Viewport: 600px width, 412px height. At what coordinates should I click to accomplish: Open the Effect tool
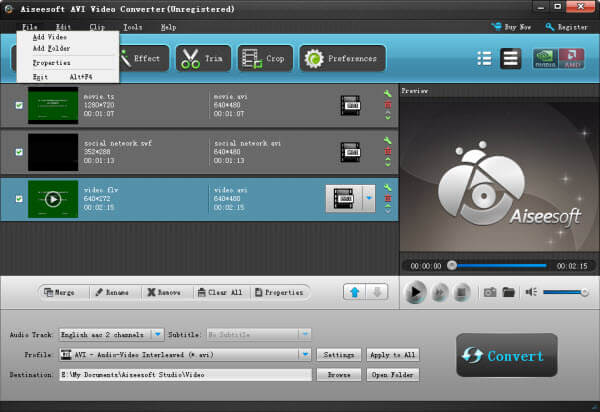point(143,59)
